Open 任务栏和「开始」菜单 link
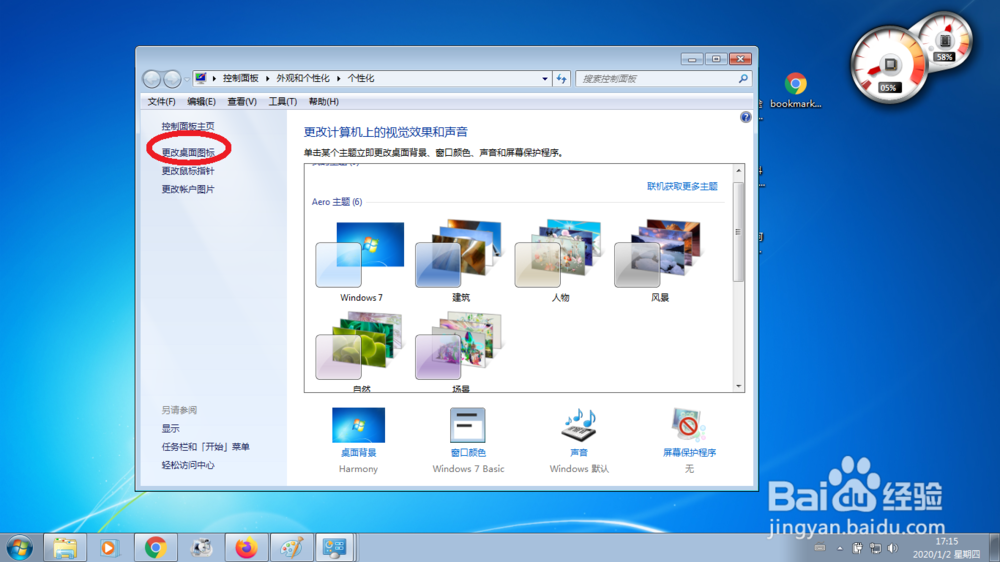This screenshot has width=1000, height=562. pyautogui.click(x=205, y=447)
